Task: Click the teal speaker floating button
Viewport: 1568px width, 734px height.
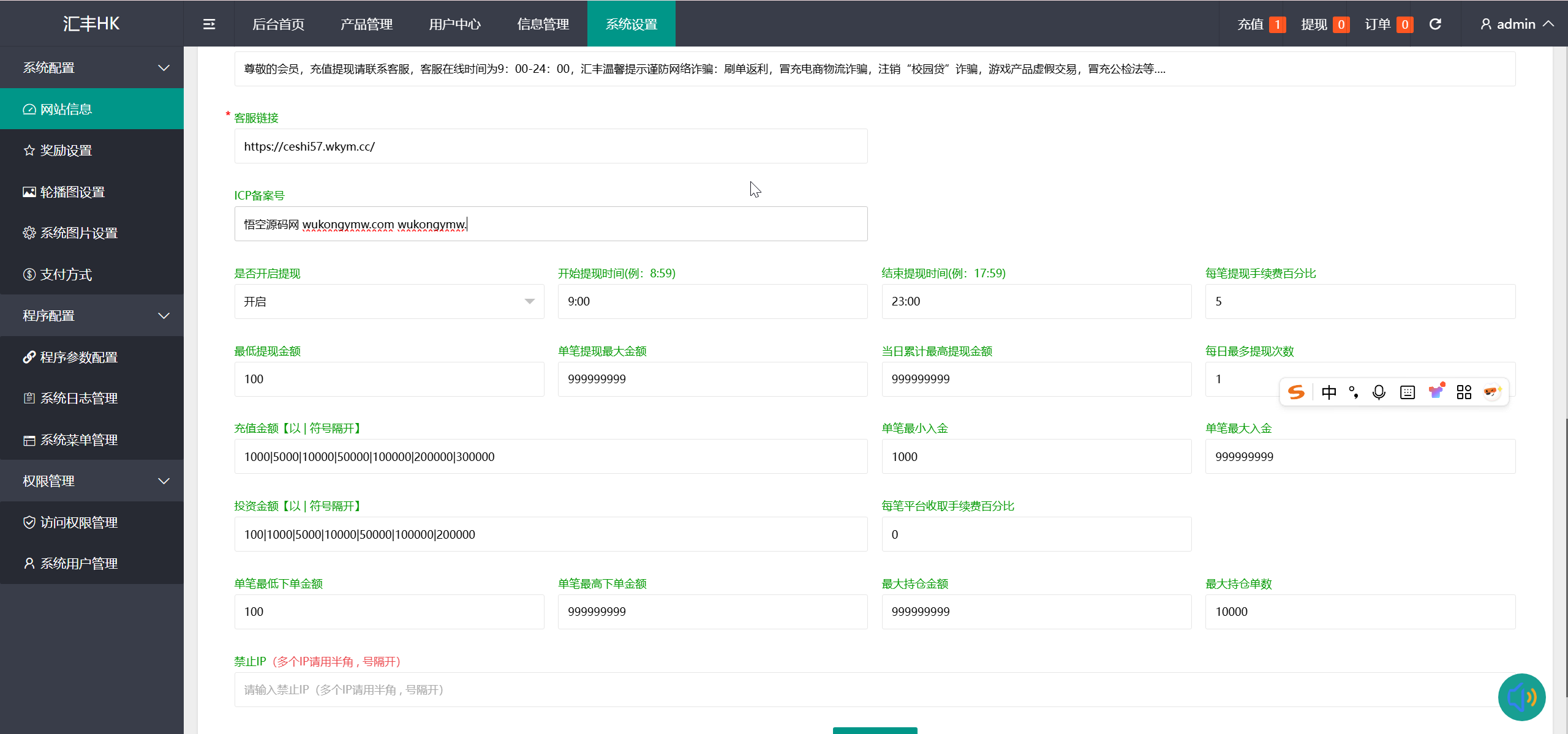Action: pos(1521,697)
